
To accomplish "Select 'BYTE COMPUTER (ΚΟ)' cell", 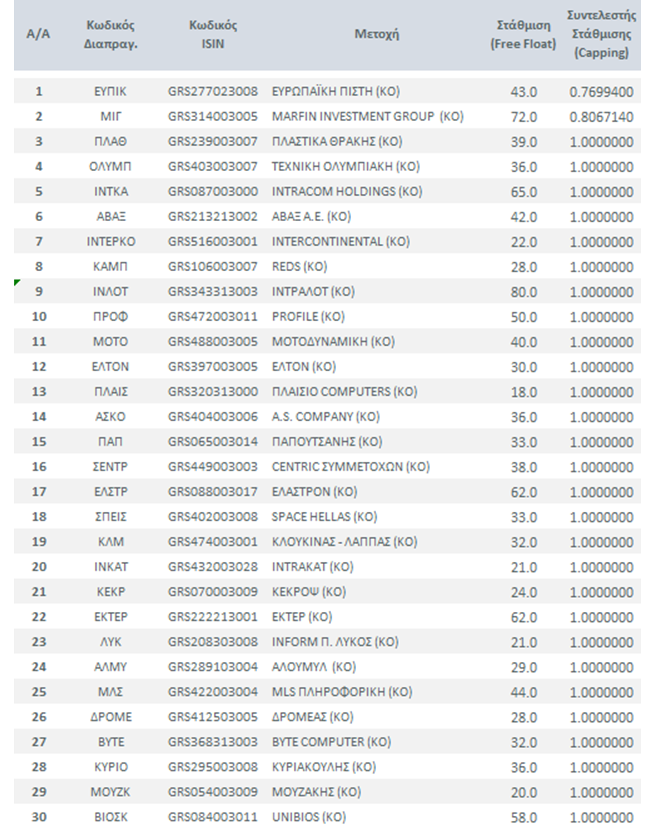I will point(331,742).
